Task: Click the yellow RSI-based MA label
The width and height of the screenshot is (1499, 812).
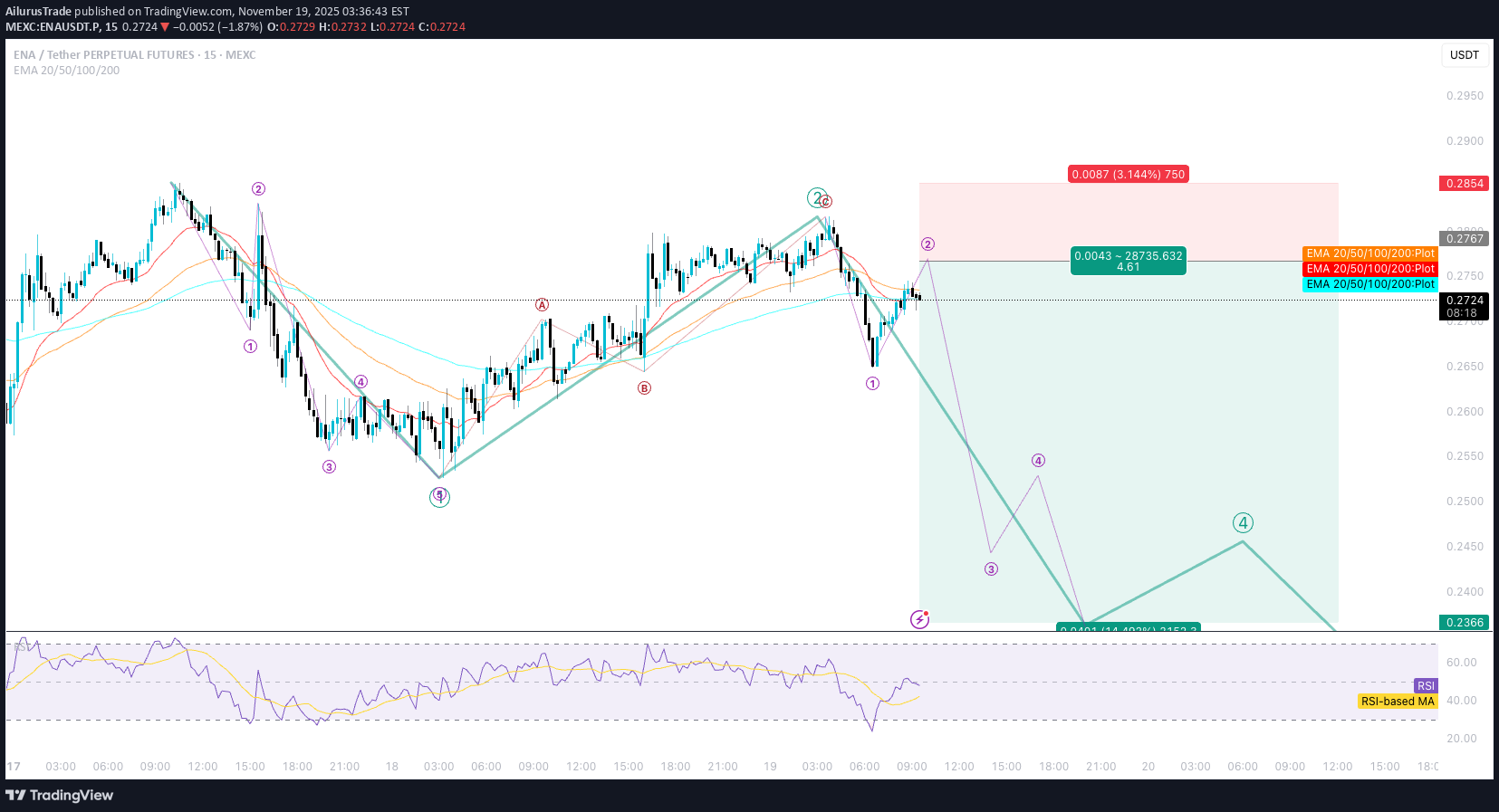Action: 1398,702
